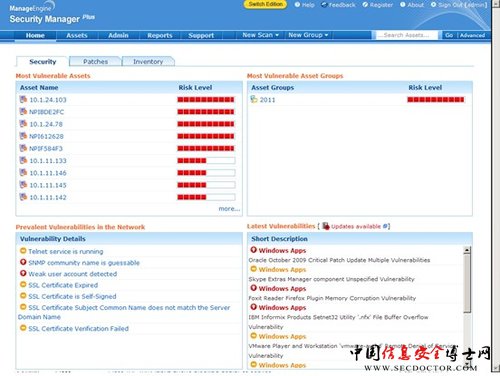Click the help icon after Updates available
Image resolution: width=500 pixels, height=376 pixels.
(385, 226)
